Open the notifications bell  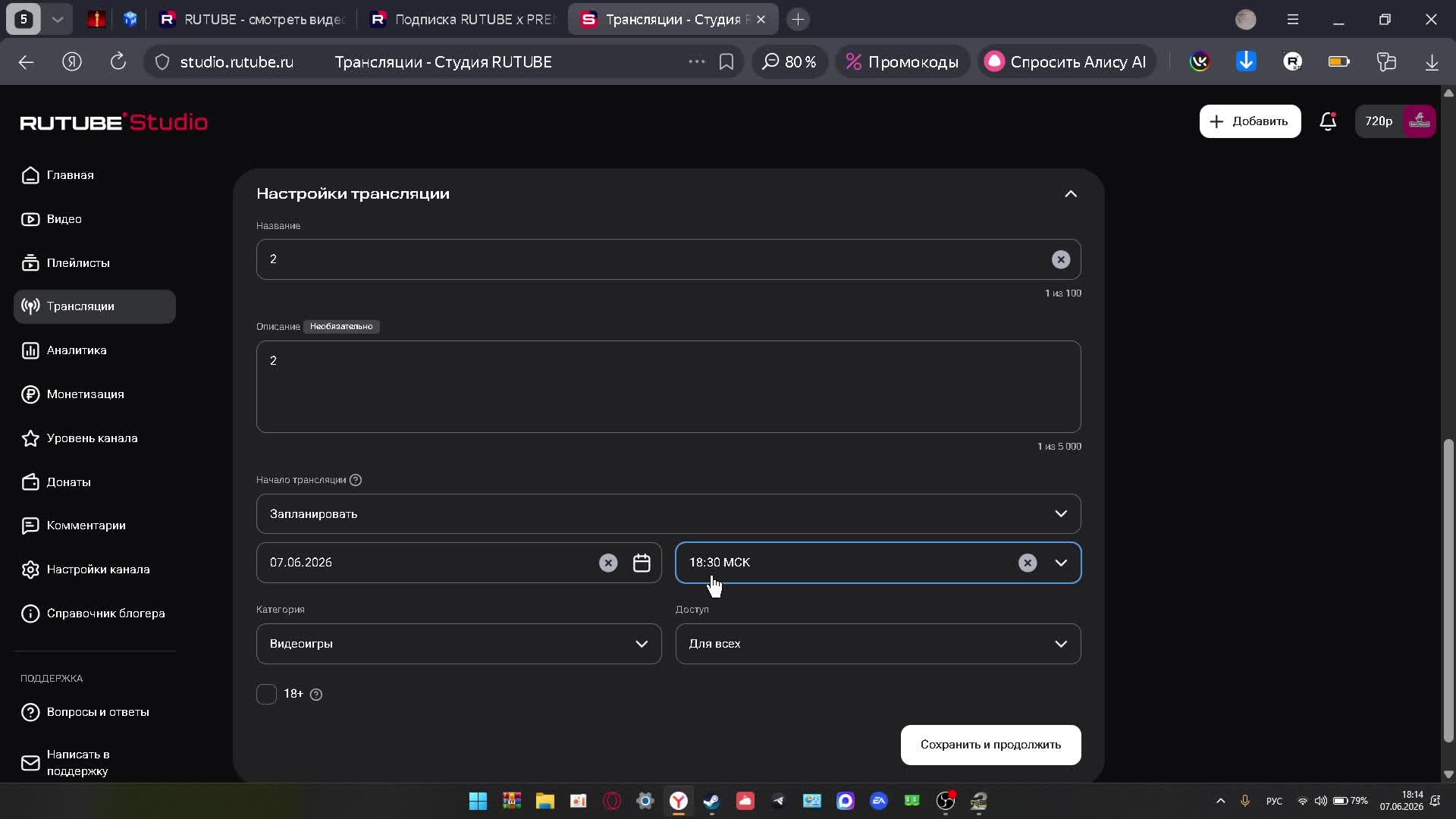(1328, 121)
